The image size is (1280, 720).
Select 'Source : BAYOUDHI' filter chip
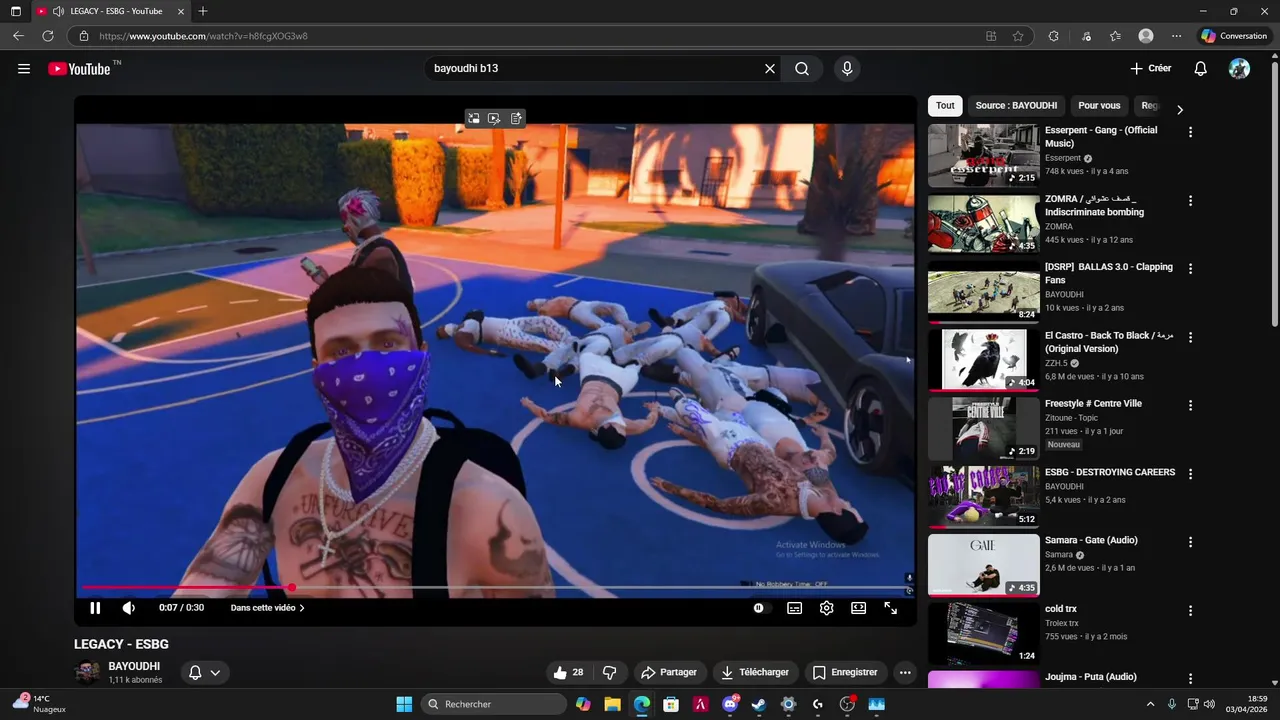pyautogui.click(x=1016, y=105)
